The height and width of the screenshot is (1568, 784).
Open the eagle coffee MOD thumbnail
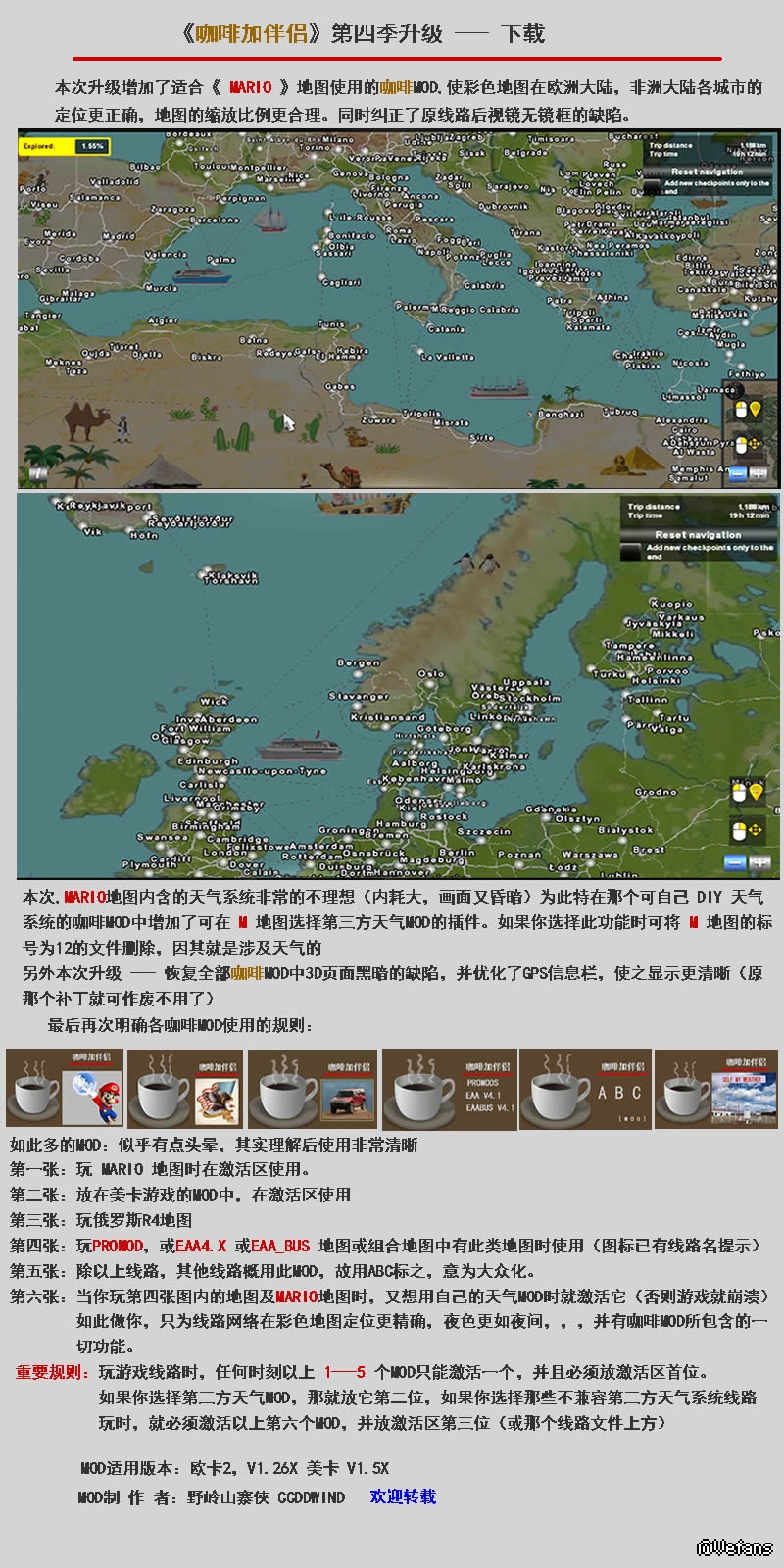pyautogui.click(x=184, y=1088)
